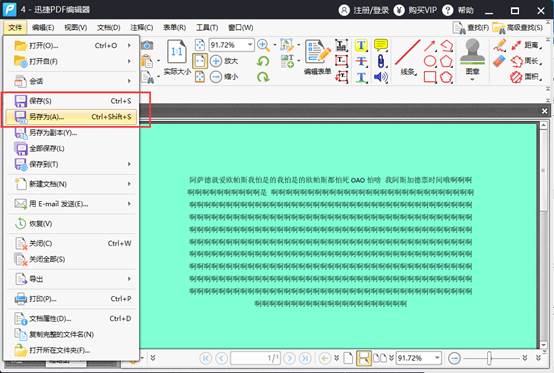Open Advanced Search (高级查找)
Image resolution: width=554 pixels, height=373 pixels.
click(518, 28)
